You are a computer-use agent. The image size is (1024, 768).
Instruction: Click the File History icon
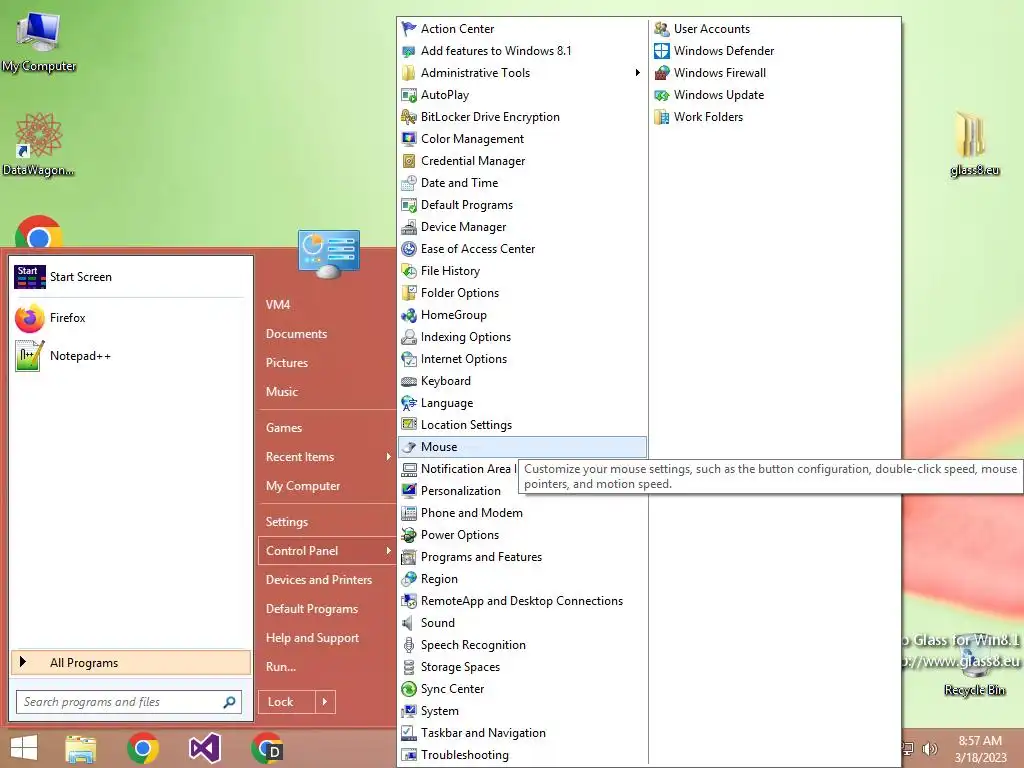[409, 270]
